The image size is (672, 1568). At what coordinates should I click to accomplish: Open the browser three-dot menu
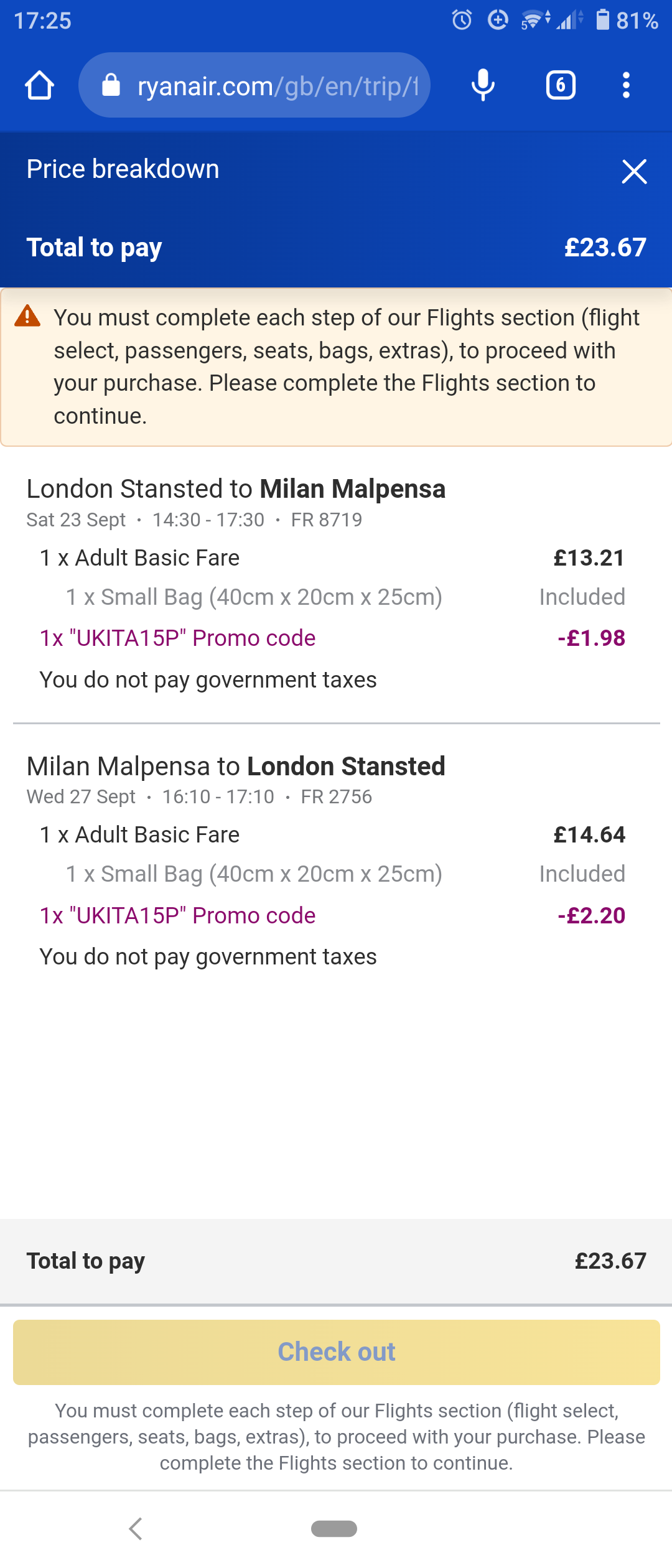[626, 85]
